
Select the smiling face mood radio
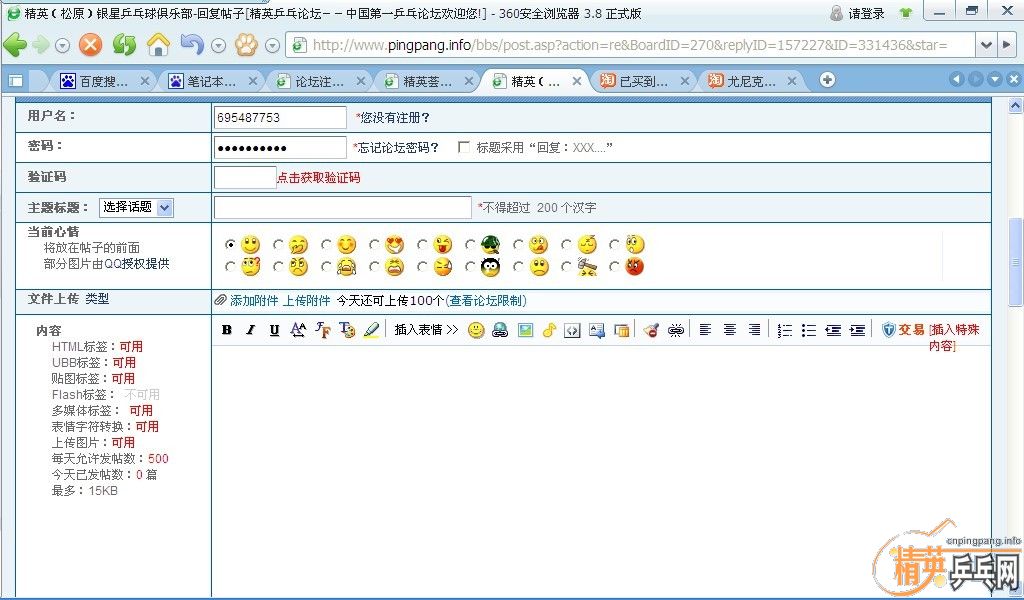[x=230, y=244]
